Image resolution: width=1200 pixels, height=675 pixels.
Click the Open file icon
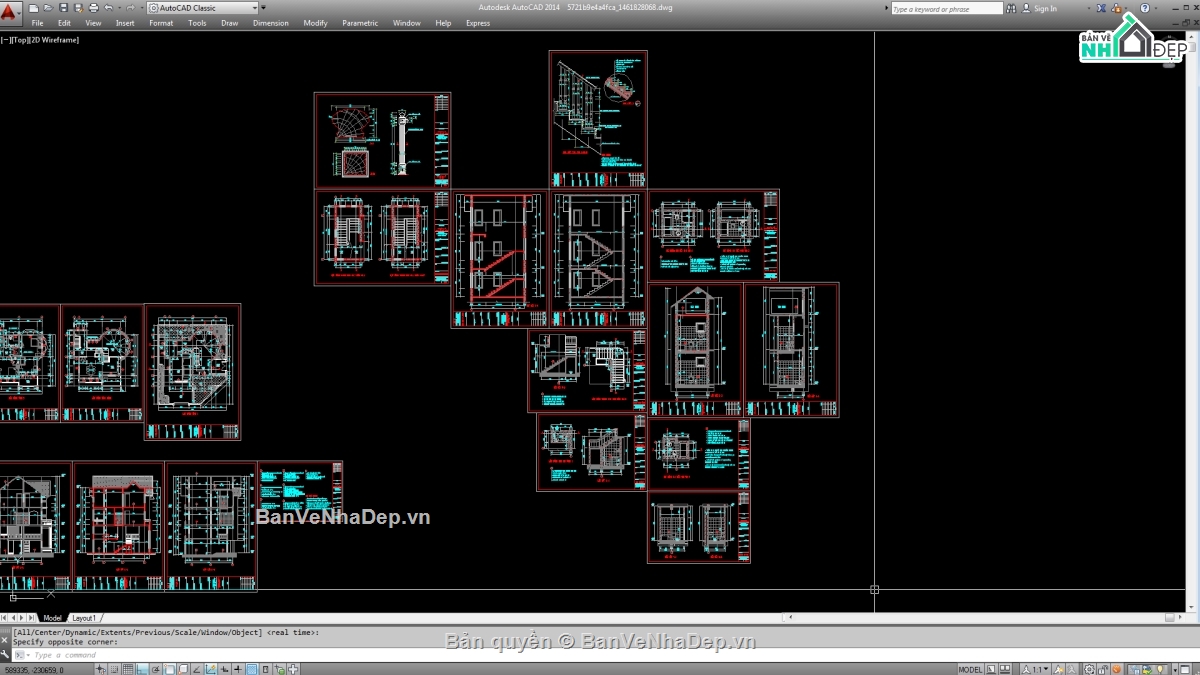pyautogui.click(x=49, y=7)
